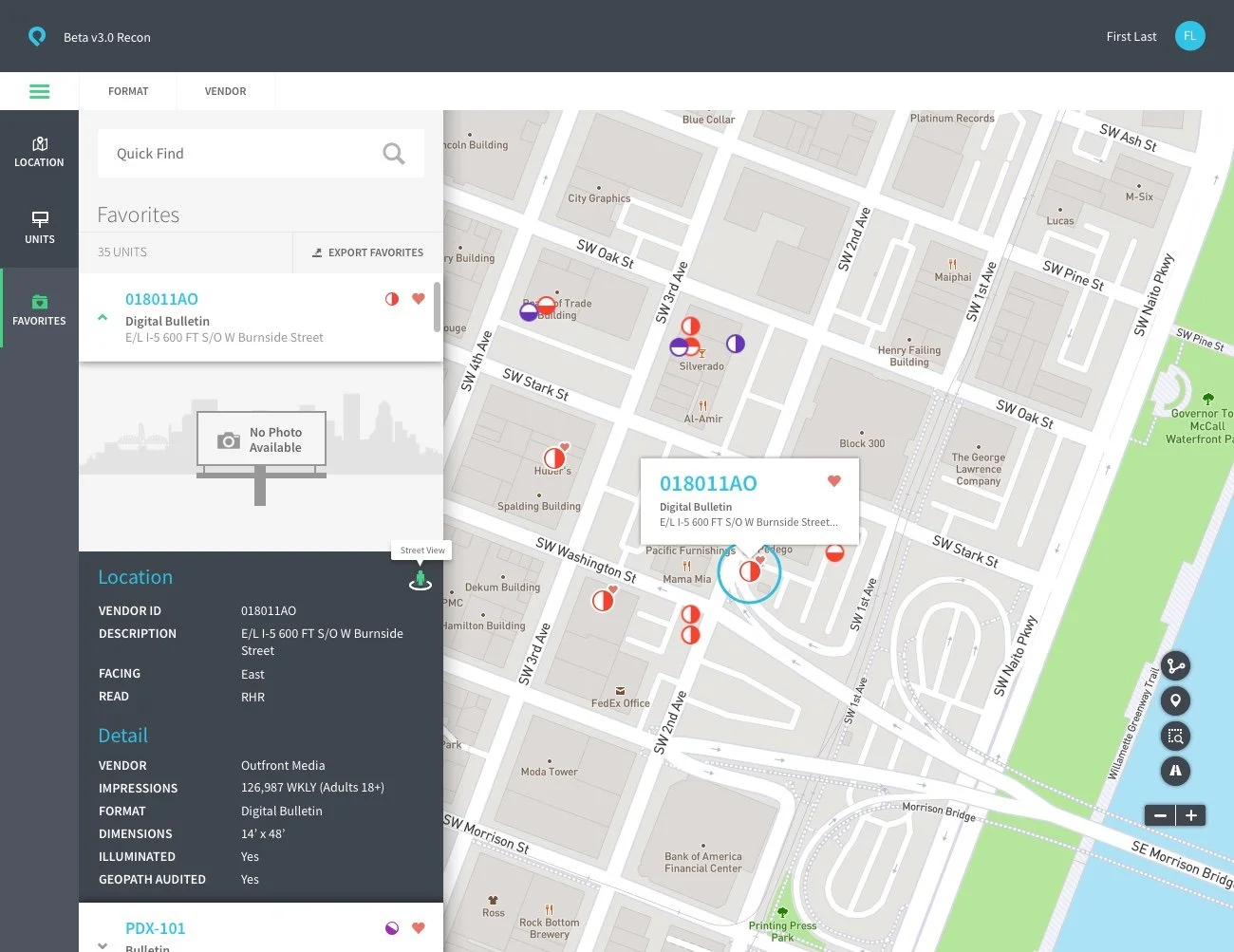Collapse the 018011AO unit card

pyautogui.click(x=103, y=318)
